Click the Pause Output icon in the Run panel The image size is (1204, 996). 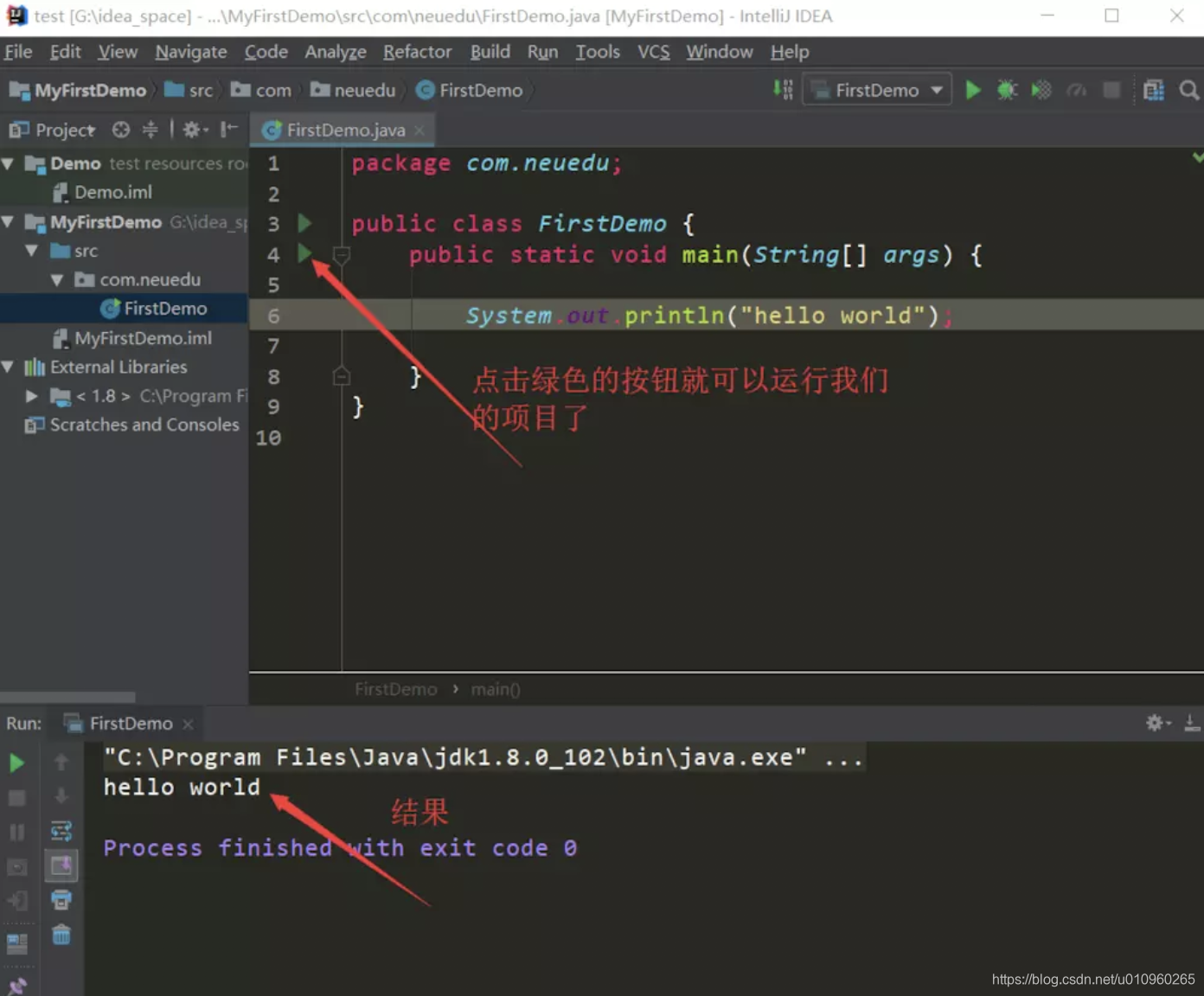tap(16, 833)
